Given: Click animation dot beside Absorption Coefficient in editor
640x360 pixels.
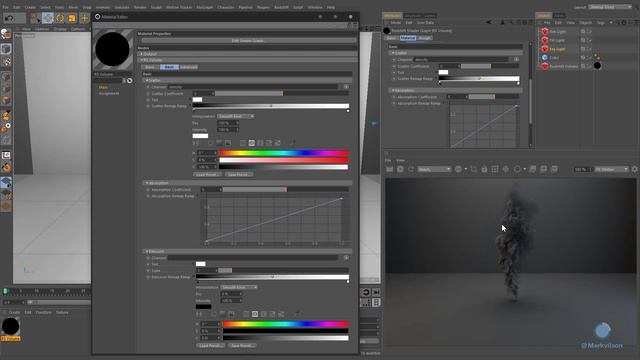Looking at the screenshot, I should pyautogui.click(x=148, y=190).
